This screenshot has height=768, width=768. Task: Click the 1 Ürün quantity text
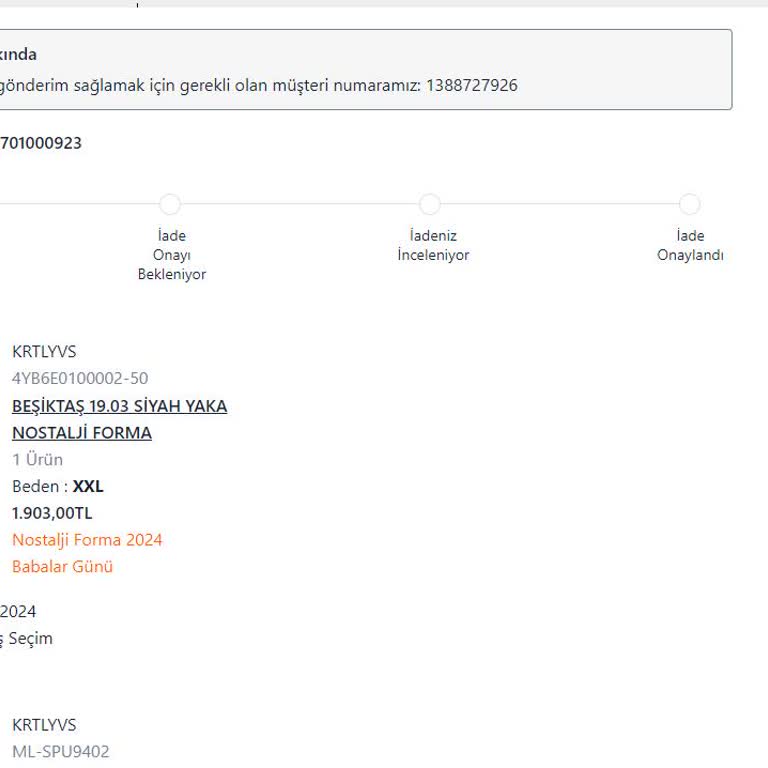coord(38,460)
